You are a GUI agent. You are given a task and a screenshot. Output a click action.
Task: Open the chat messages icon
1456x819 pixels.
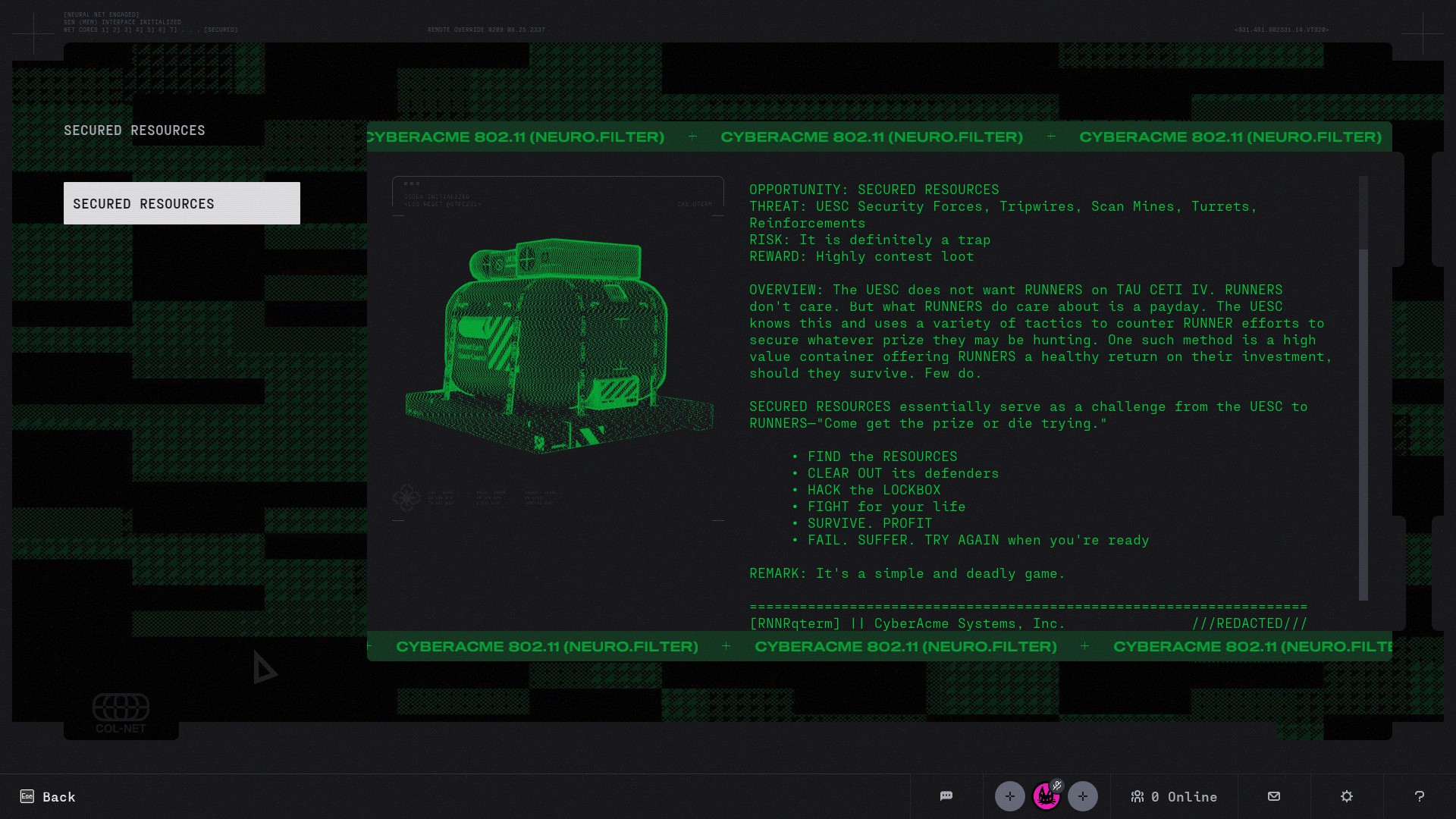(946, 796)
